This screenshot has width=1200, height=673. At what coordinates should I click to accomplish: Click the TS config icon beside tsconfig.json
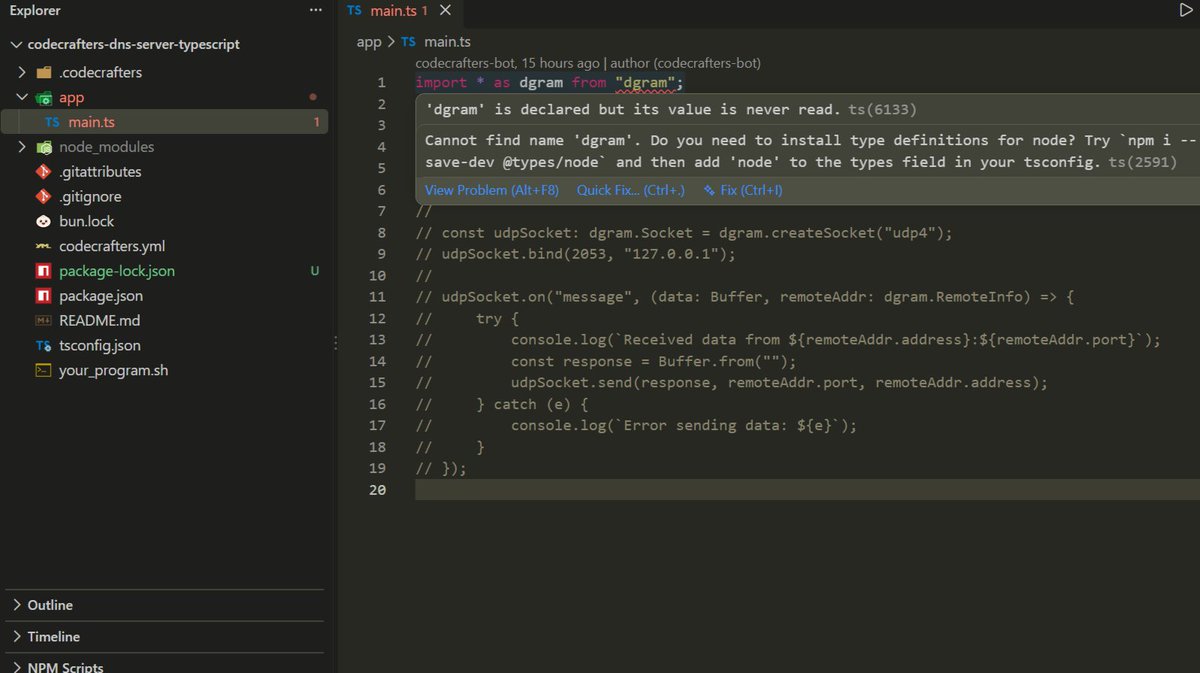click(x=43, y=346)
